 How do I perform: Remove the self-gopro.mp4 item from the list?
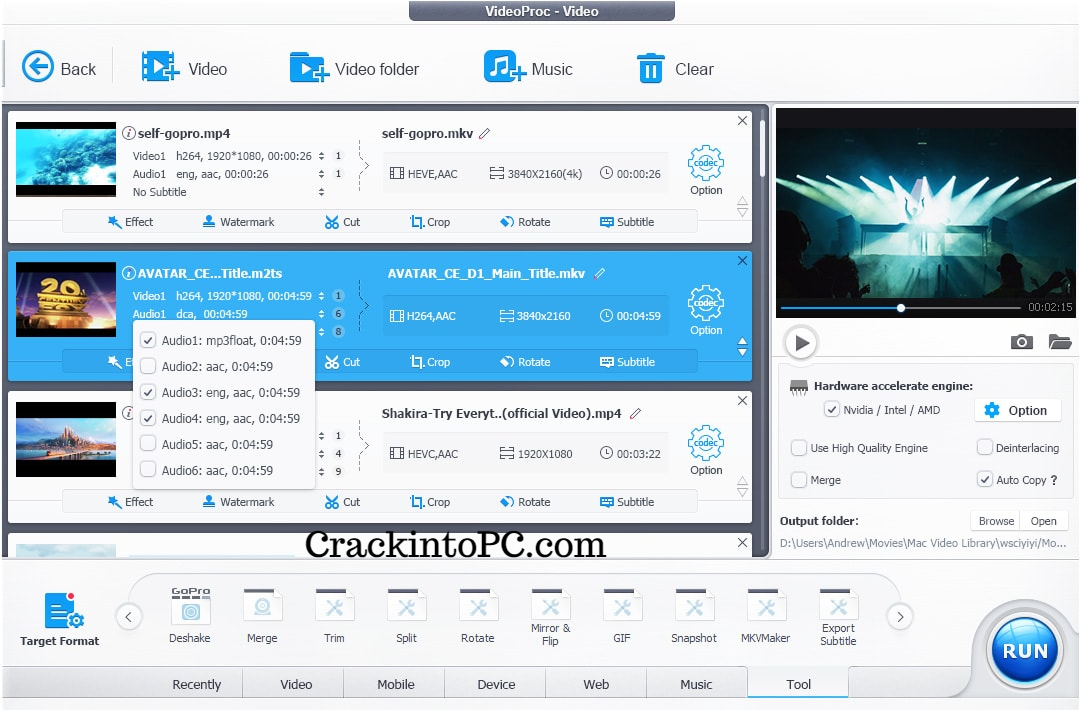click(742, 121)
